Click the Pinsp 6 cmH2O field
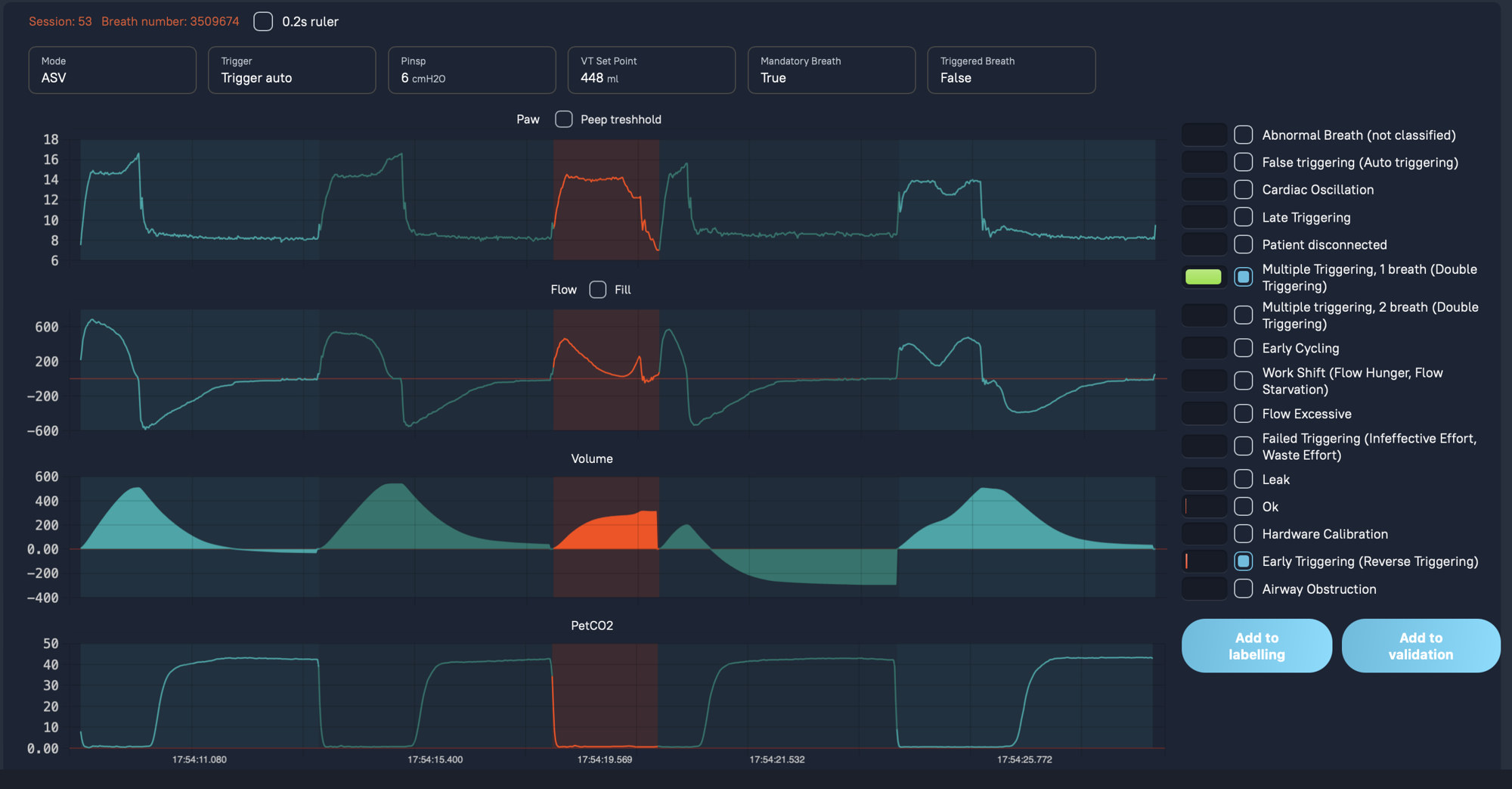 [472, 70]
